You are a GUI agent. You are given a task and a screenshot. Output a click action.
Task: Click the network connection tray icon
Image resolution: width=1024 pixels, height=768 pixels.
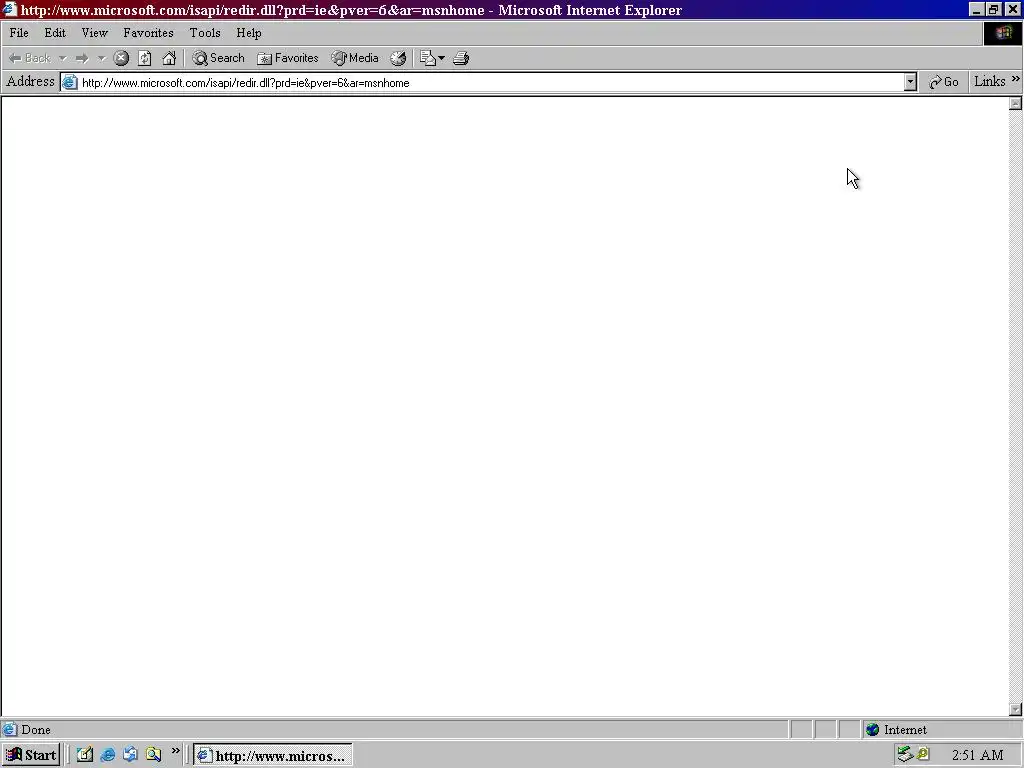pos(904,754)
